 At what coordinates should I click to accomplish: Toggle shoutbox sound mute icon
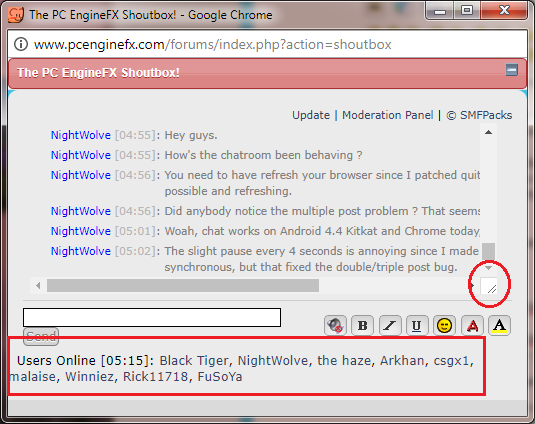point(335,325)
